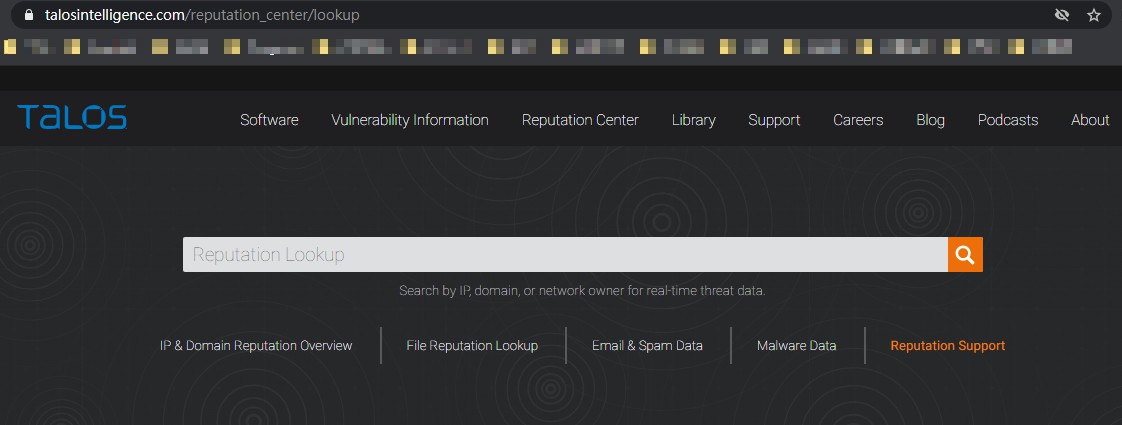Open IP & Domain Reputation Overview
The height and width of the screenshot is (425, 1122).
coord(256,346)
